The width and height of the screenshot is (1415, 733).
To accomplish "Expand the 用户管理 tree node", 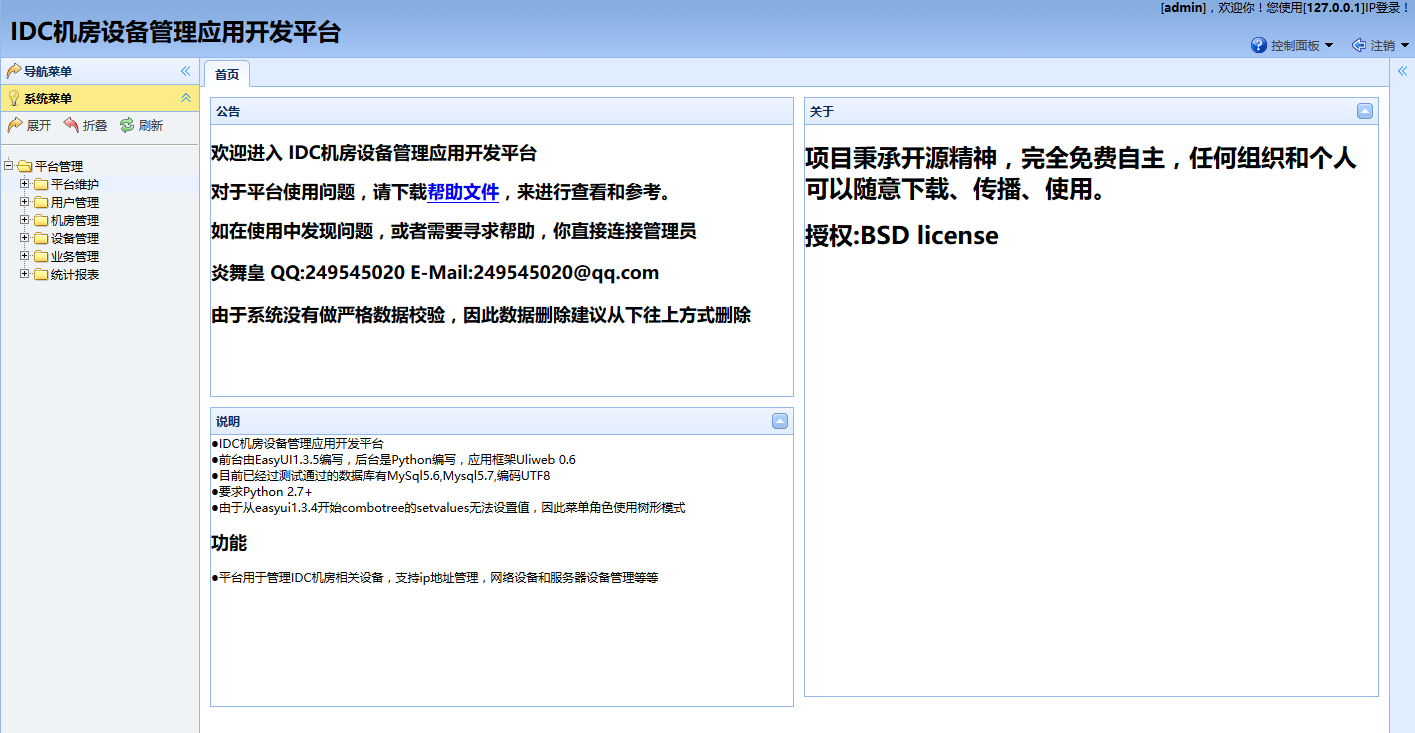I will point(25,202).
